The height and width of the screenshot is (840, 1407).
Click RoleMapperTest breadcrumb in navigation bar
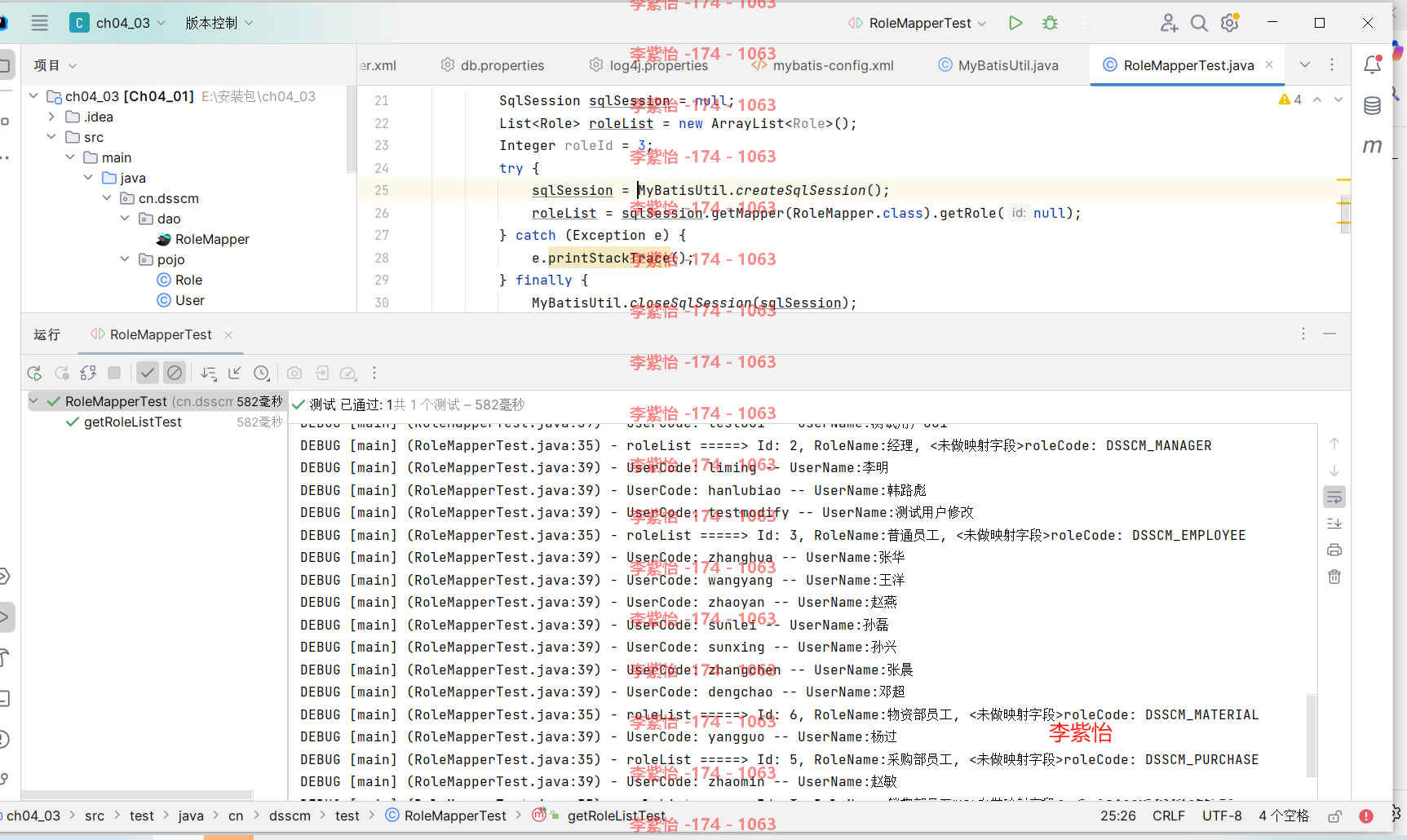(446, 816)
